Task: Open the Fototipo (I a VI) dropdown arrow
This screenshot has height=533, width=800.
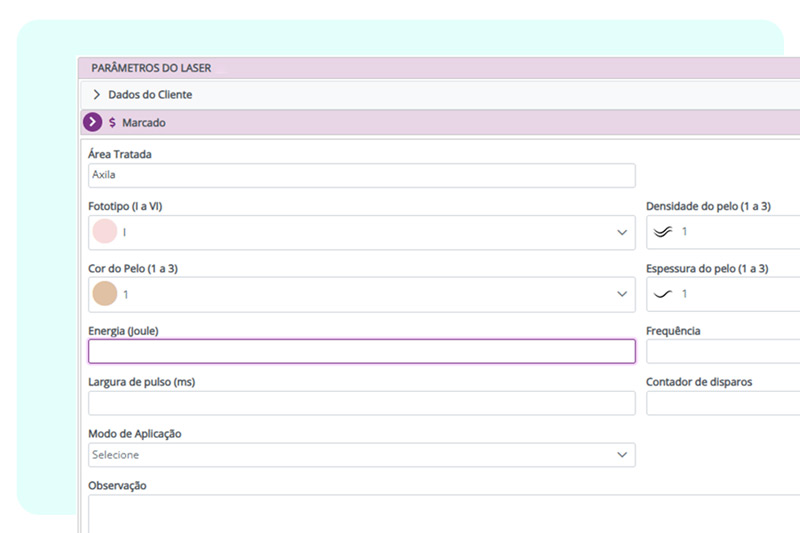Action: click(x=622, y=233)
